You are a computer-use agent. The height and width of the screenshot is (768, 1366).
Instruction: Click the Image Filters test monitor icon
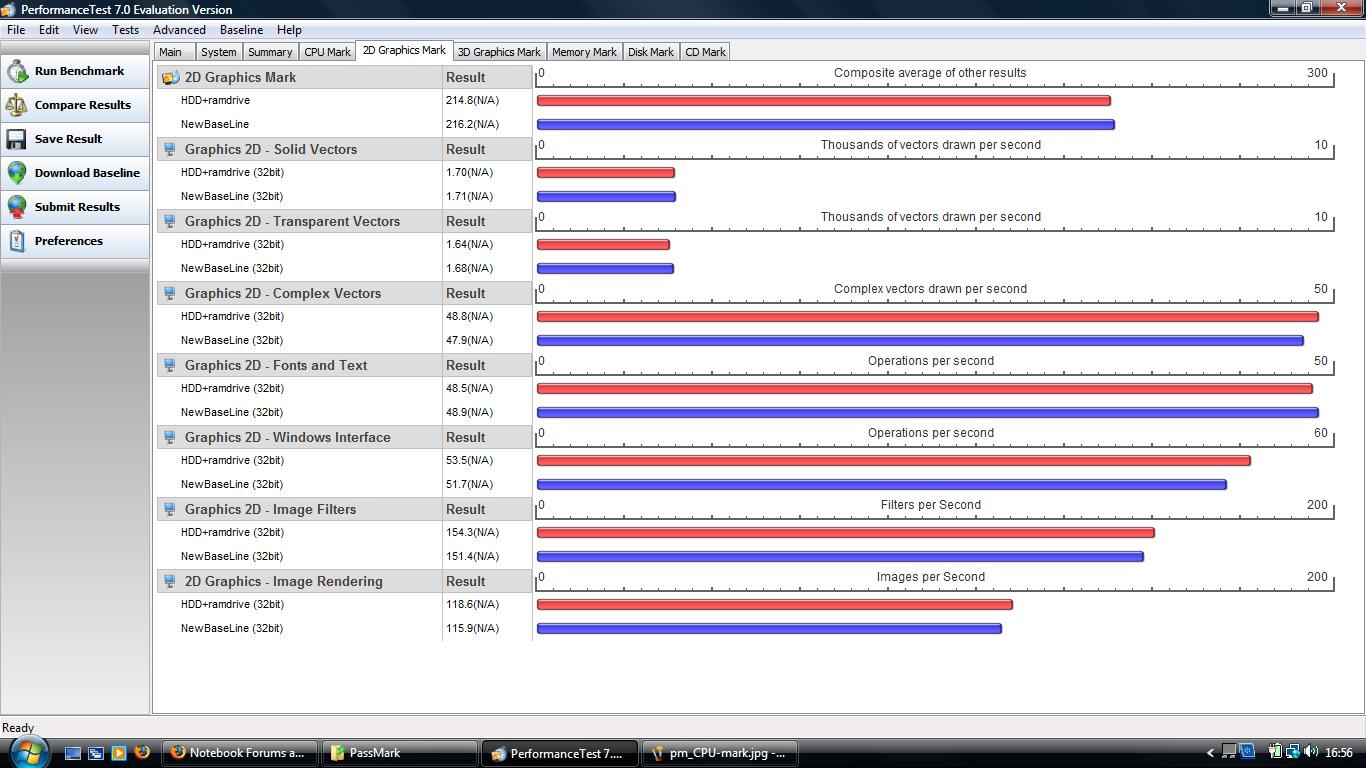pos(170,509)
